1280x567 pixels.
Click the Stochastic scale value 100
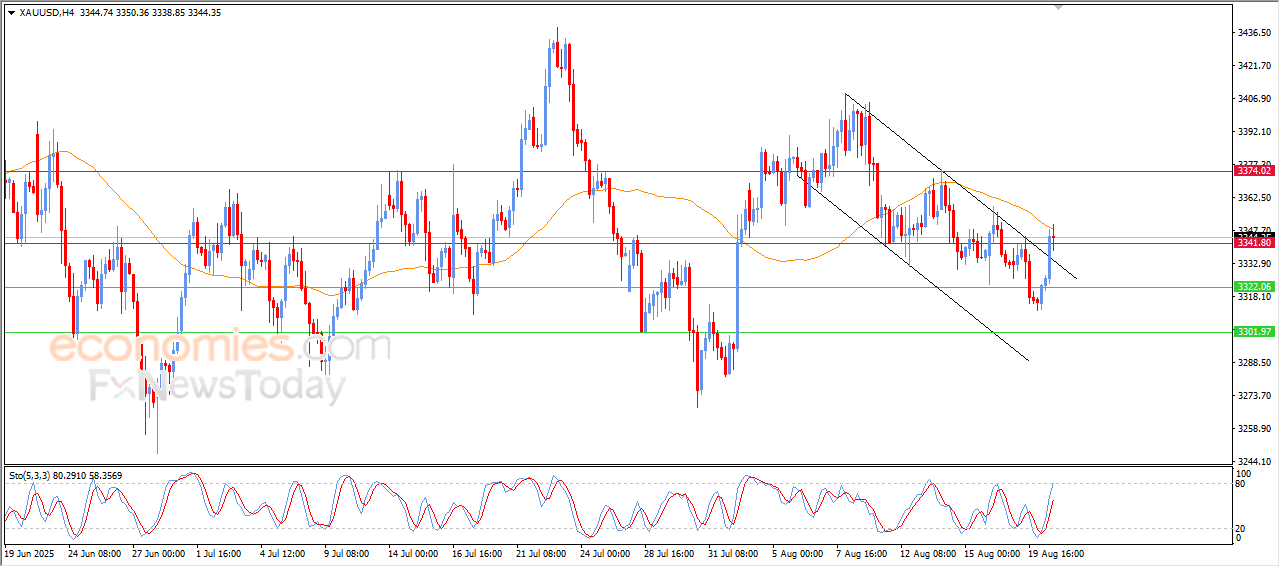pyautogui.click(x=1245, y=474)
